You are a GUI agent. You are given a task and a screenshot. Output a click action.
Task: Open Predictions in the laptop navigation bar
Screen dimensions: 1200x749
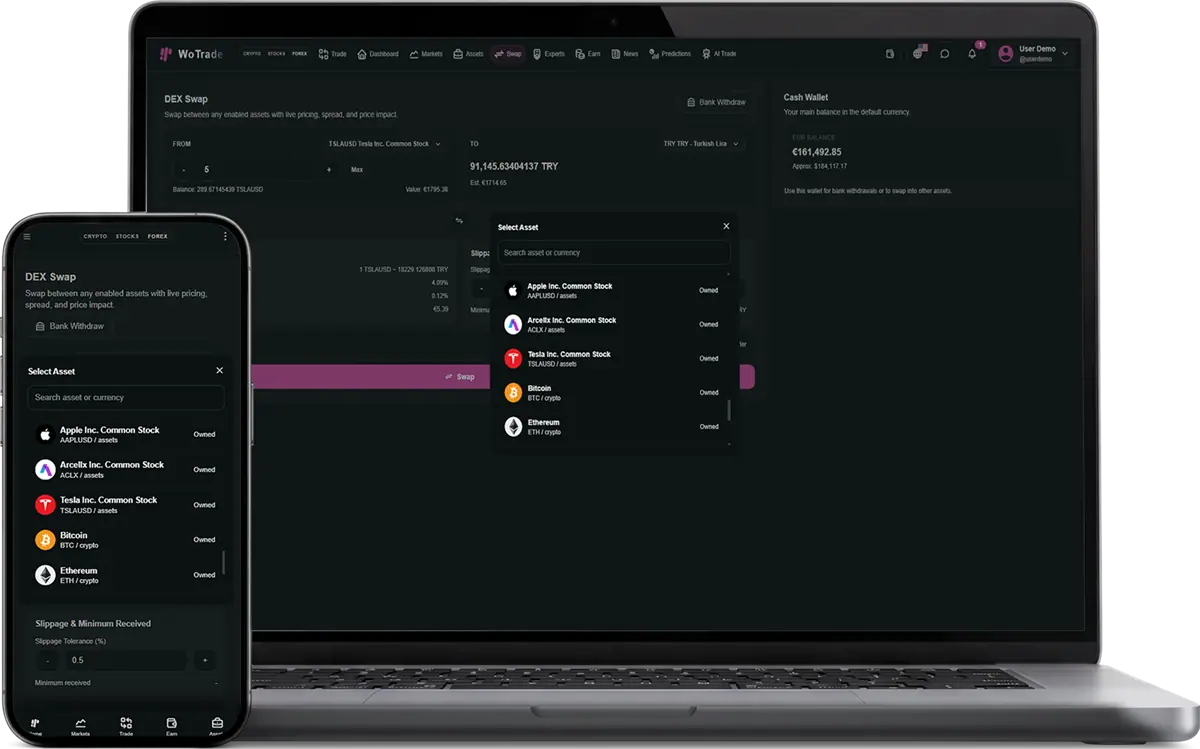(670, 54)
